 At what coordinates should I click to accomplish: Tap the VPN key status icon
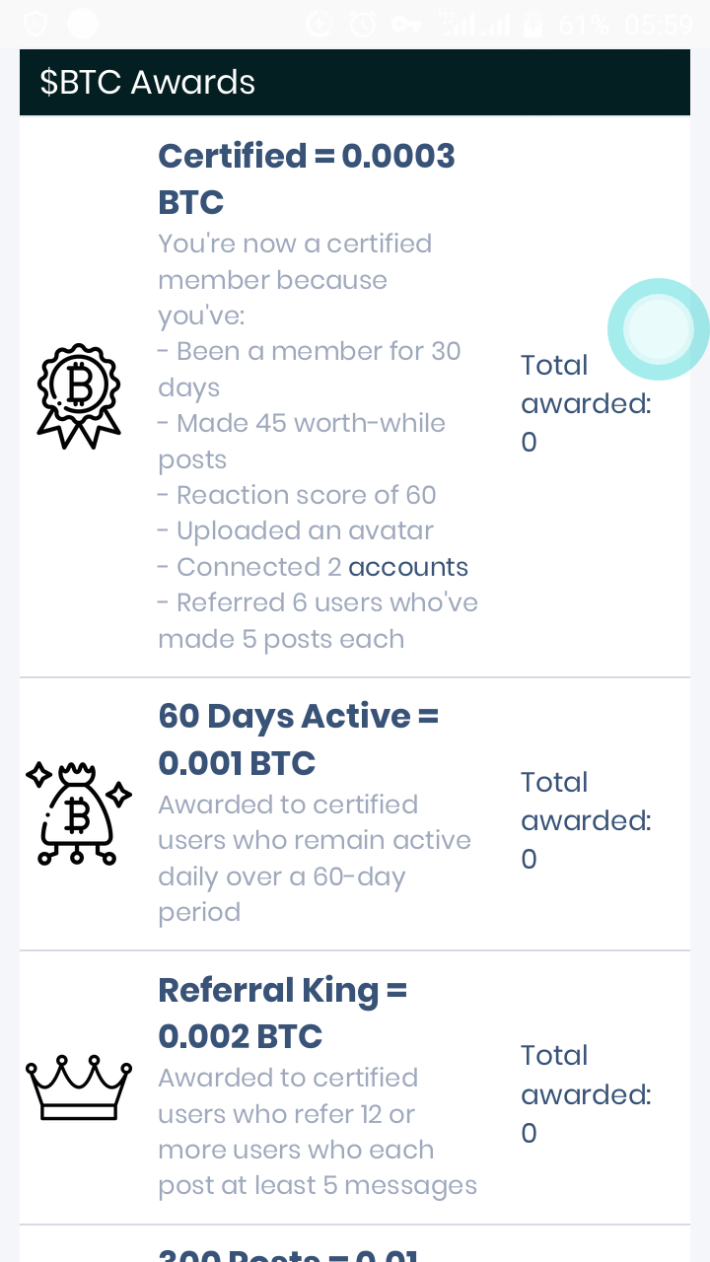click(x=408, y=24)
